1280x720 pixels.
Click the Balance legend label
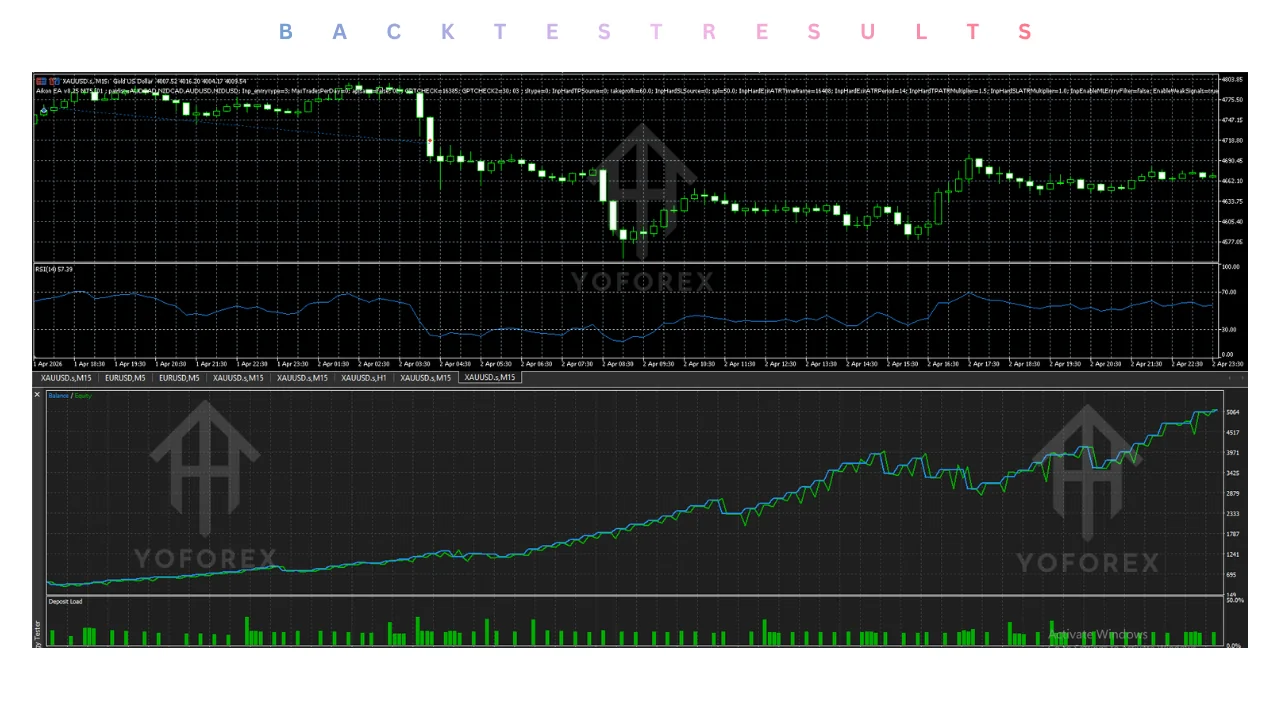tap(59, 396)
